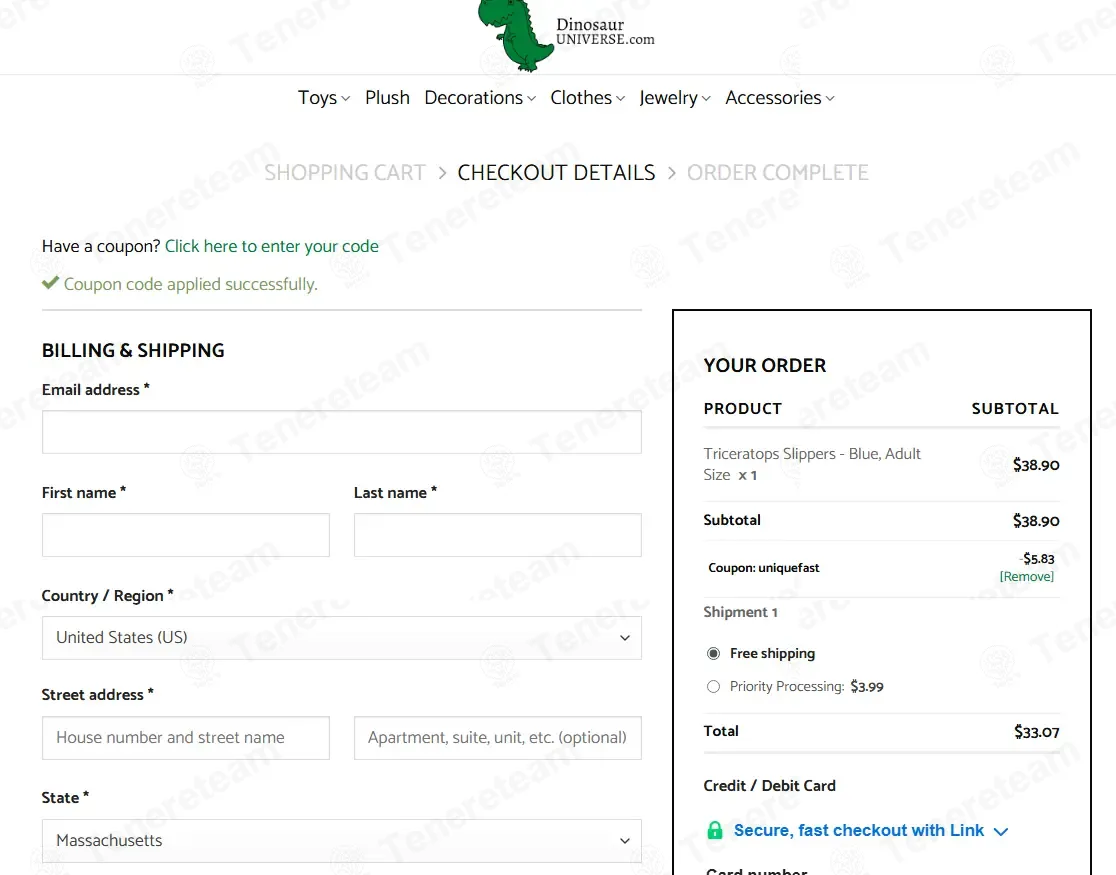Click the green dinosaur logo
1116x875 pixels.
tap(516, 34)
